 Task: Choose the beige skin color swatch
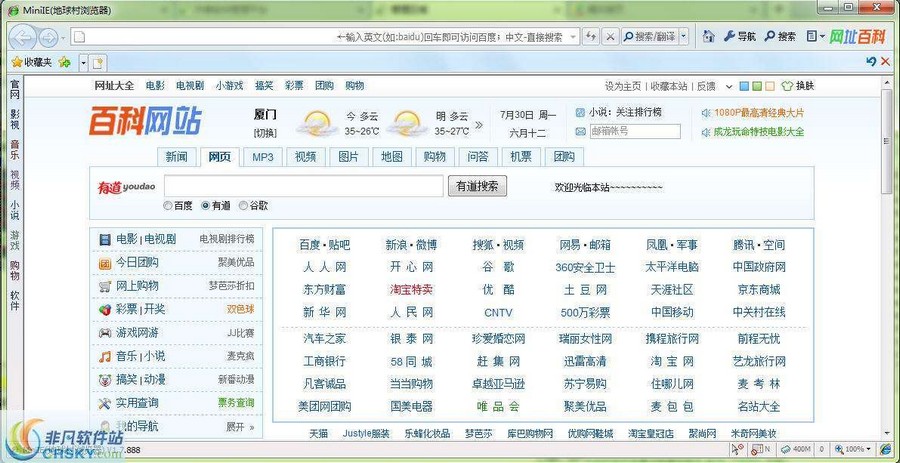(x=770, y=86)
